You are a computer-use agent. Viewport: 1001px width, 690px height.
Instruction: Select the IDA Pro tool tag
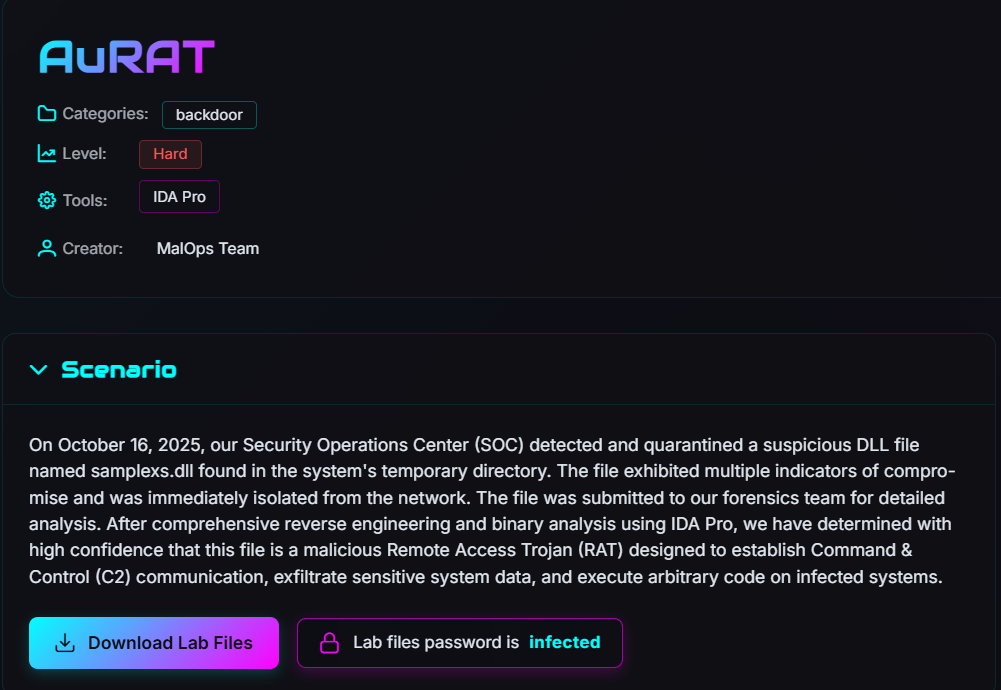[x=179, y=197]
